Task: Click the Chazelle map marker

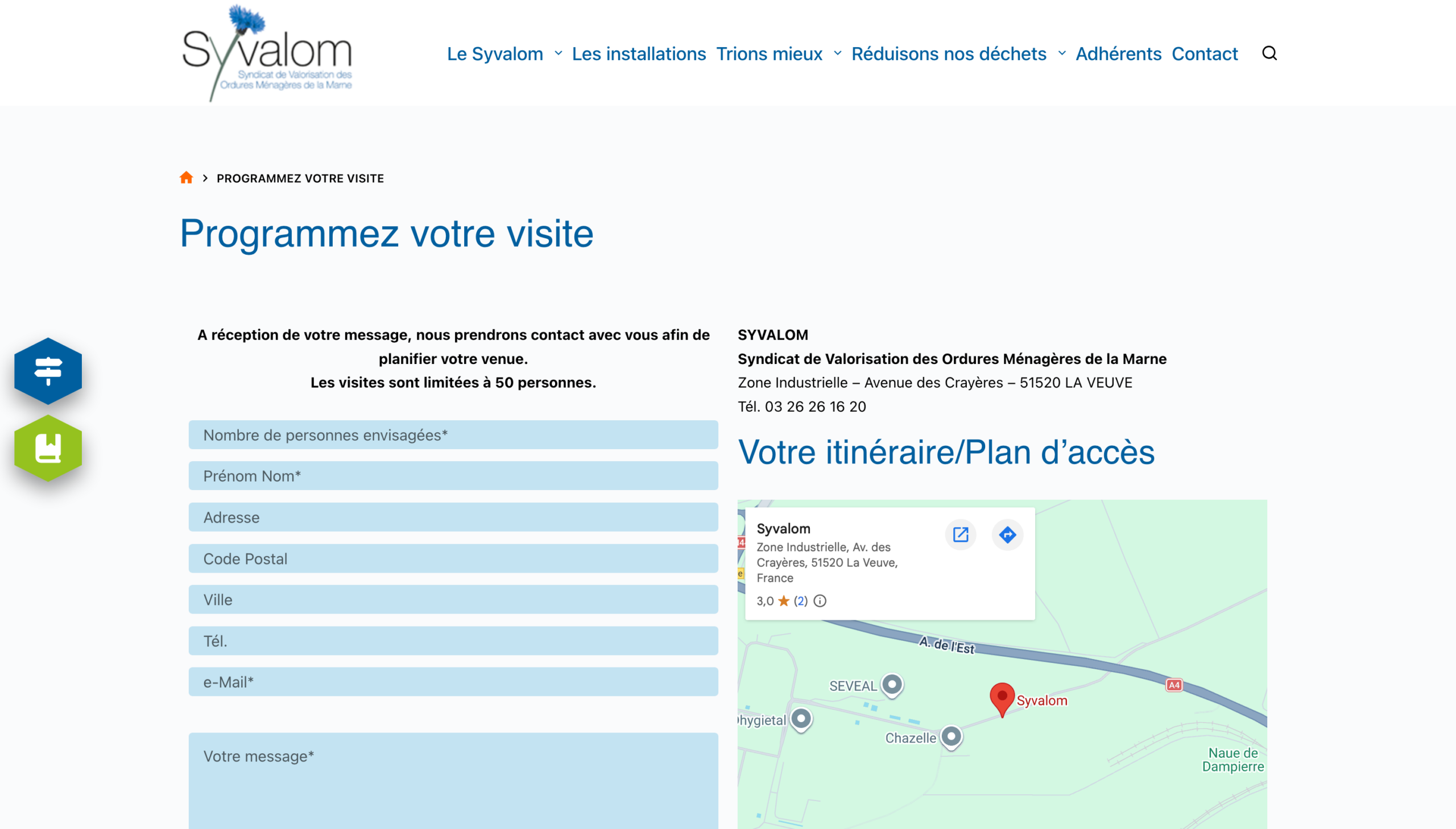Action: pyautogui.click(x=951, y=737)
